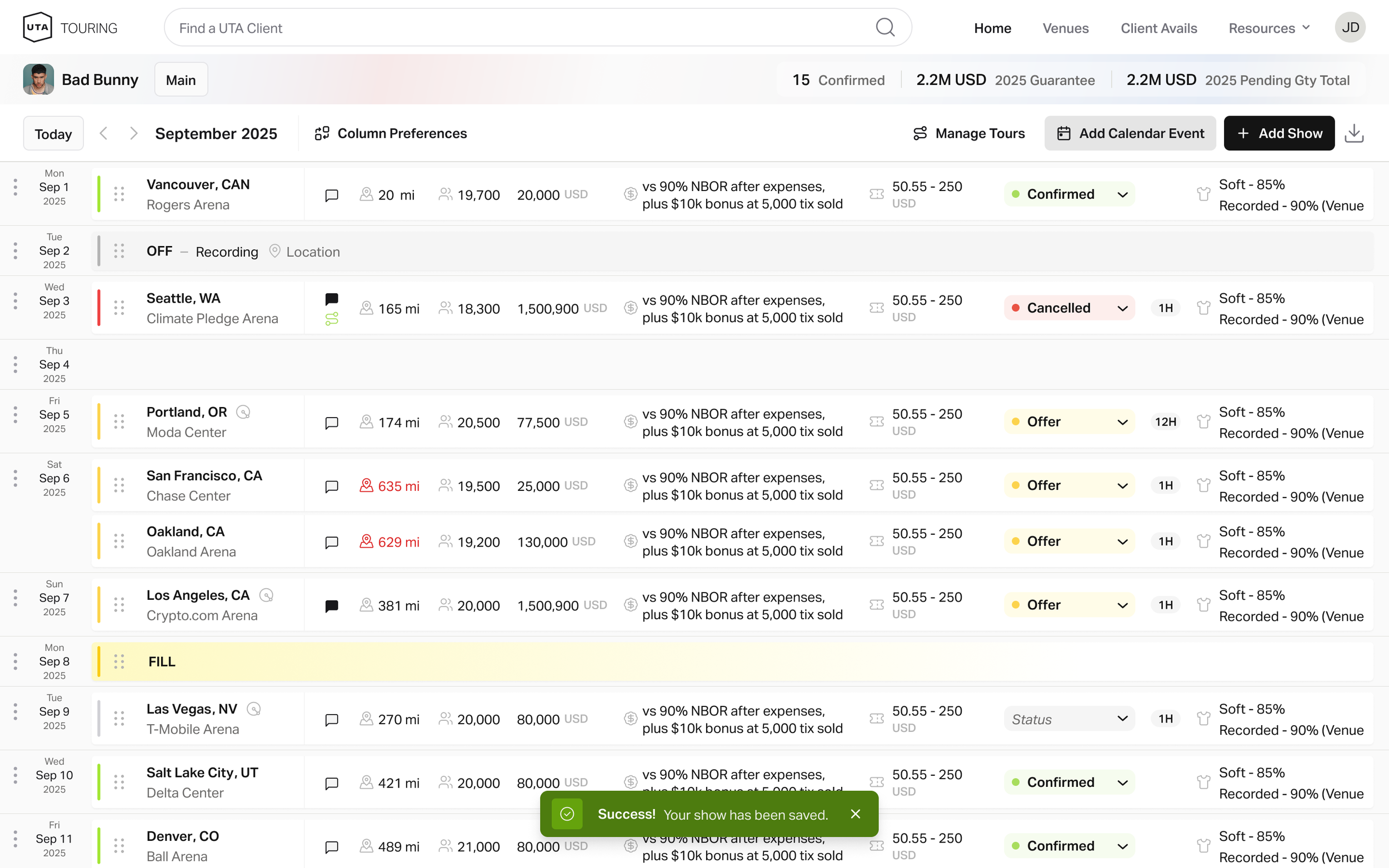The image size is (1389, 868).
Task: Open Offer status dropdown for Portland
Action: coord(1068,422)
